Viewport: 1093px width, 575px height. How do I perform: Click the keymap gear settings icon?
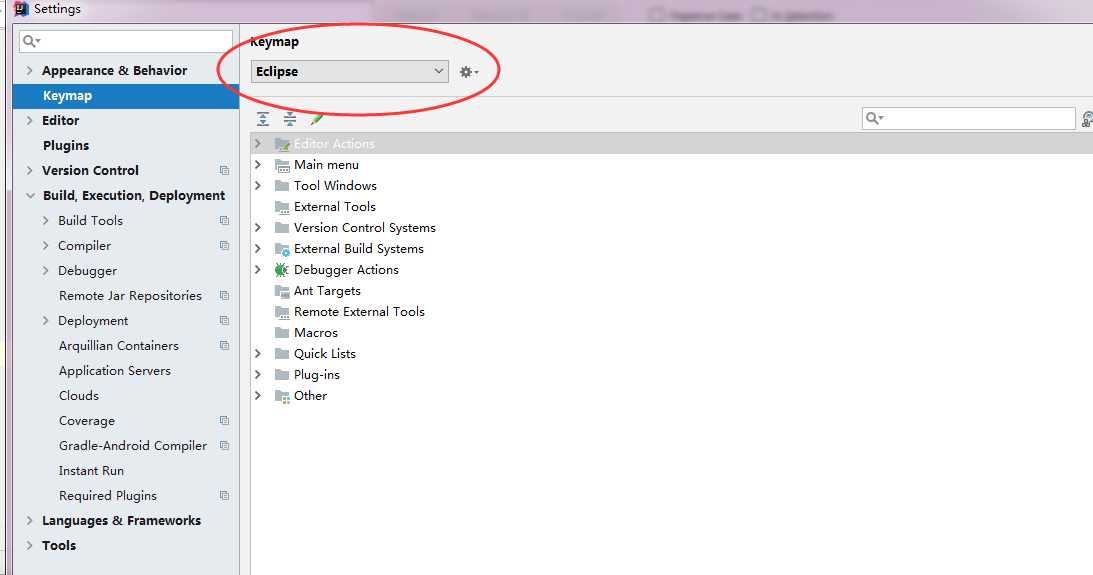tap(468, 72)
